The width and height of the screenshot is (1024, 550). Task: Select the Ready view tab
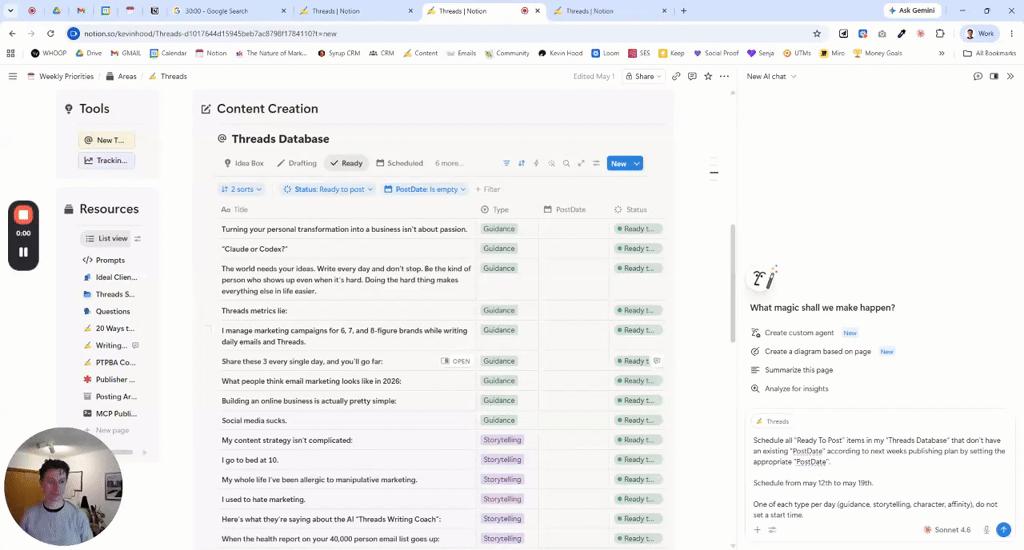(346, 163)
